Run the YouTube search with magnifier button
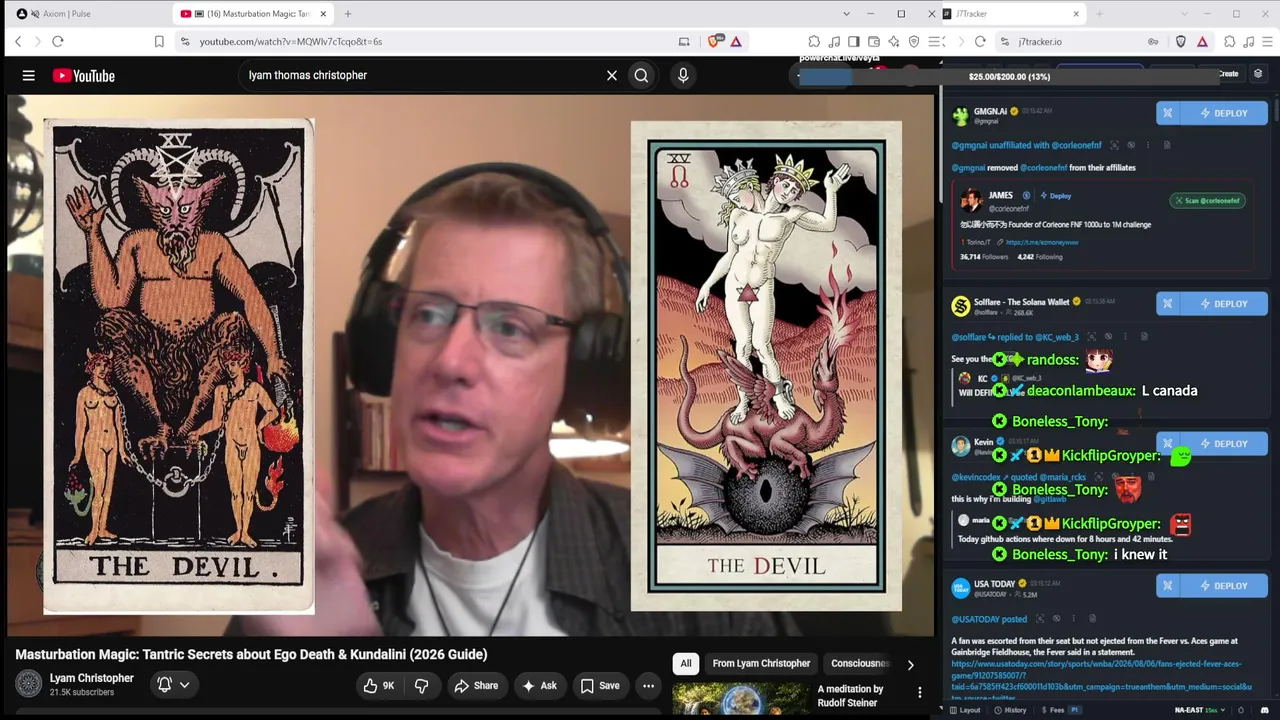Screen dimensions: 1280x720 (641, 75)
